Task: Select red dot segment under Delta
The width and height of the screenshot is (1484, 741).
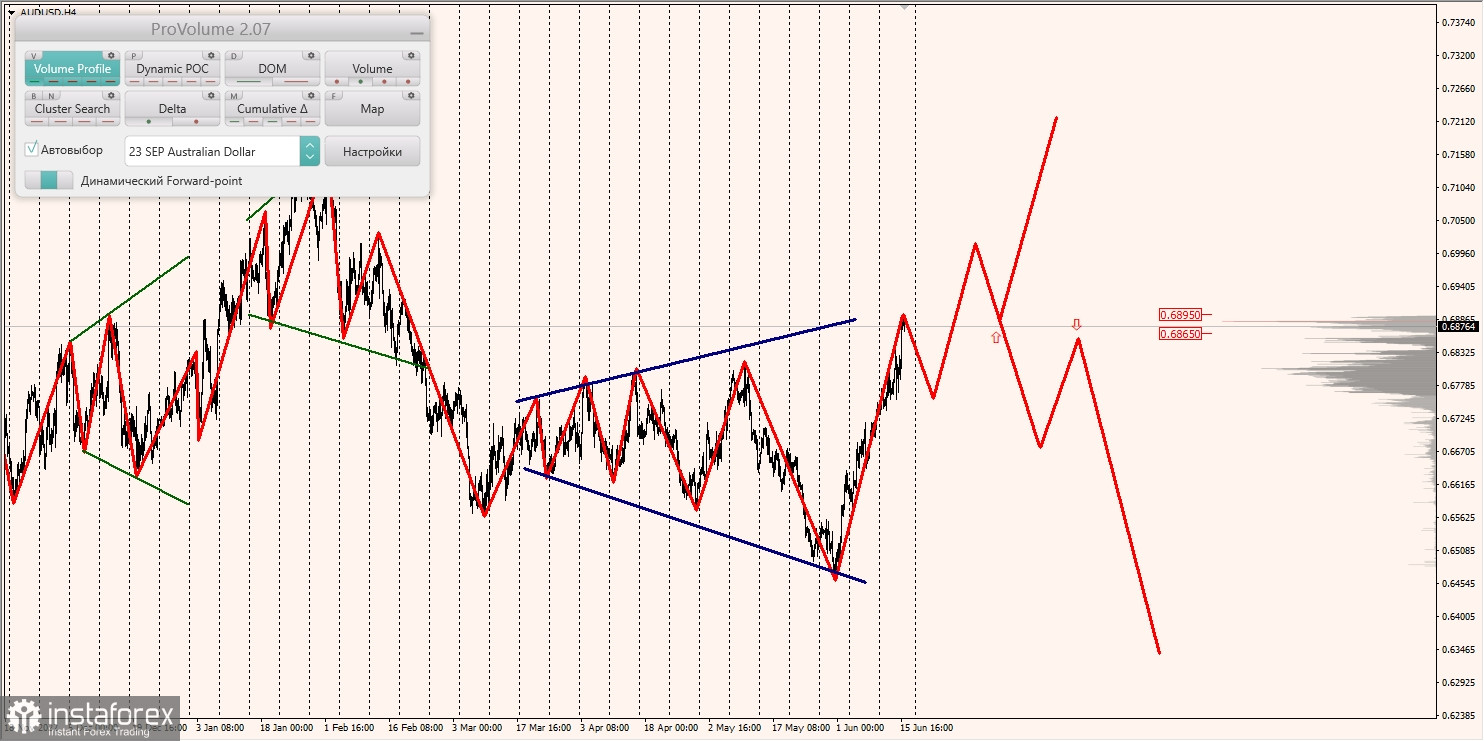Action: (x=196, y=122)
